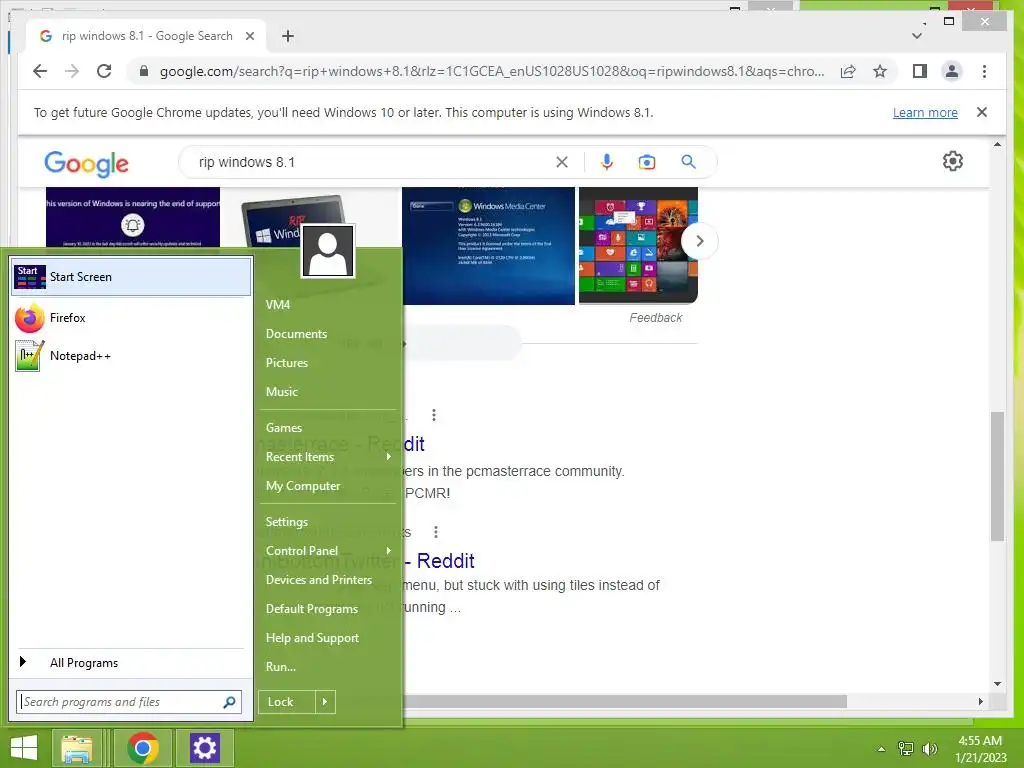Screen dimensions: 1024x768
Task: Clear the Google search box text
Action: (x=562, y=162)
